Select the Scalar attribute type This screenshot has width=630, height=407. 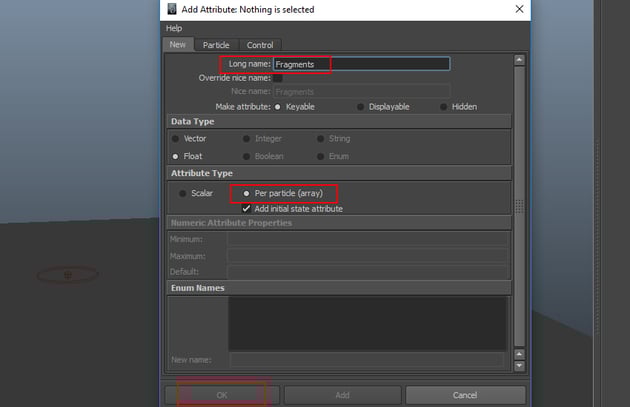182,193
